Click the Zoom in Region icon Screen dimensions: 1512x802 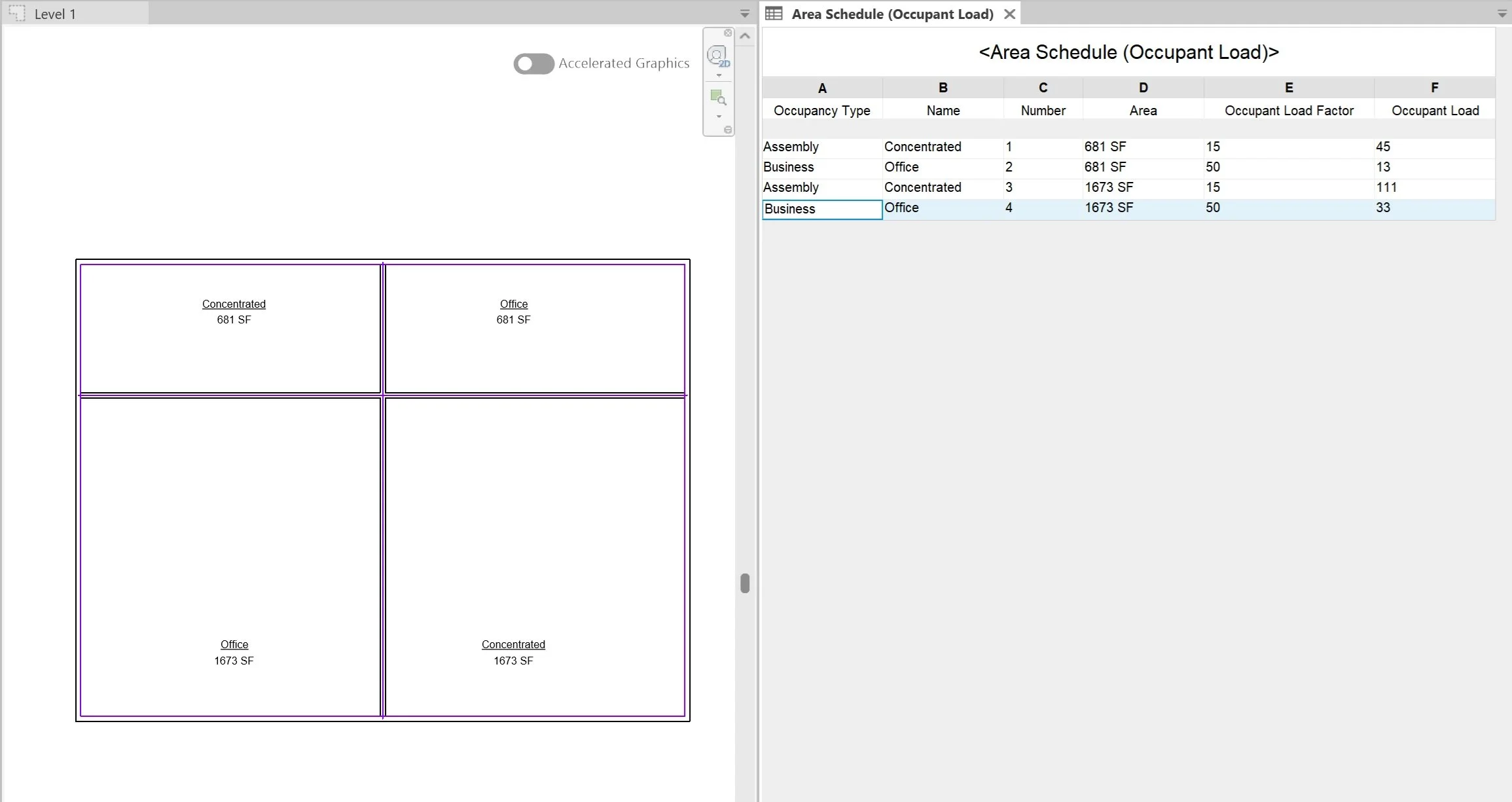pyautogui.click(x=718, y=98)
